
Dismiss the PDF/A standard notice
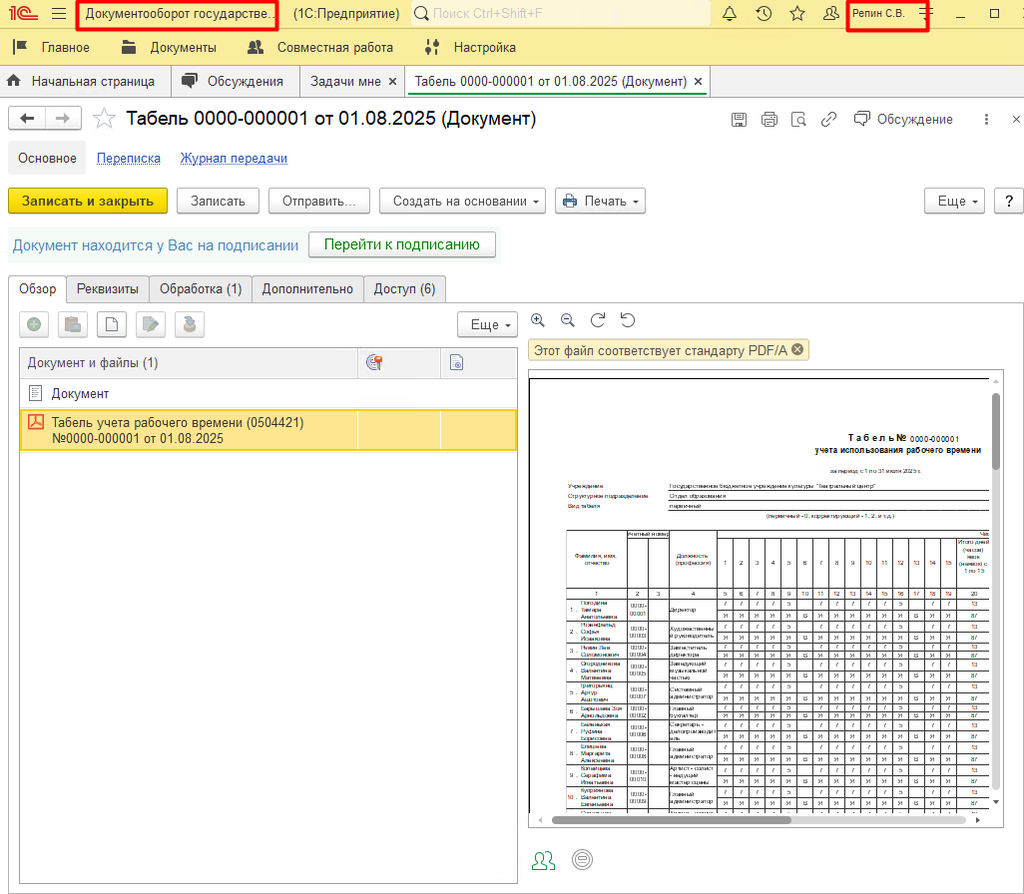coord(797,349)
